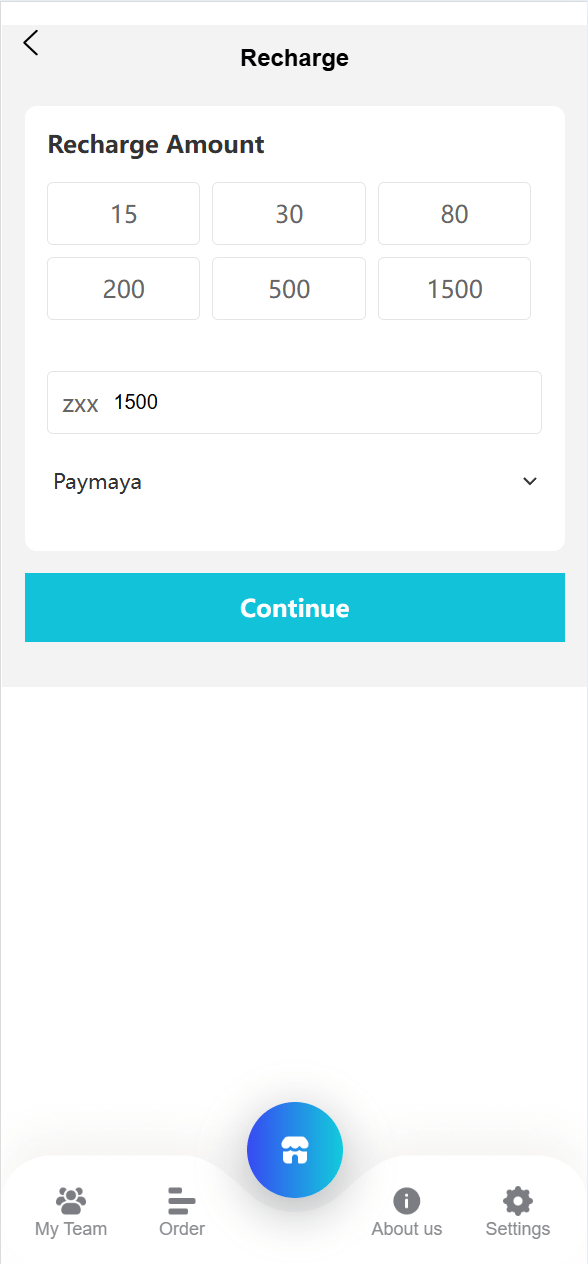The width and height of the screenshot is (588, 1264).
Task: Open the Order list icon
Action: click(x=182, y=1200)
